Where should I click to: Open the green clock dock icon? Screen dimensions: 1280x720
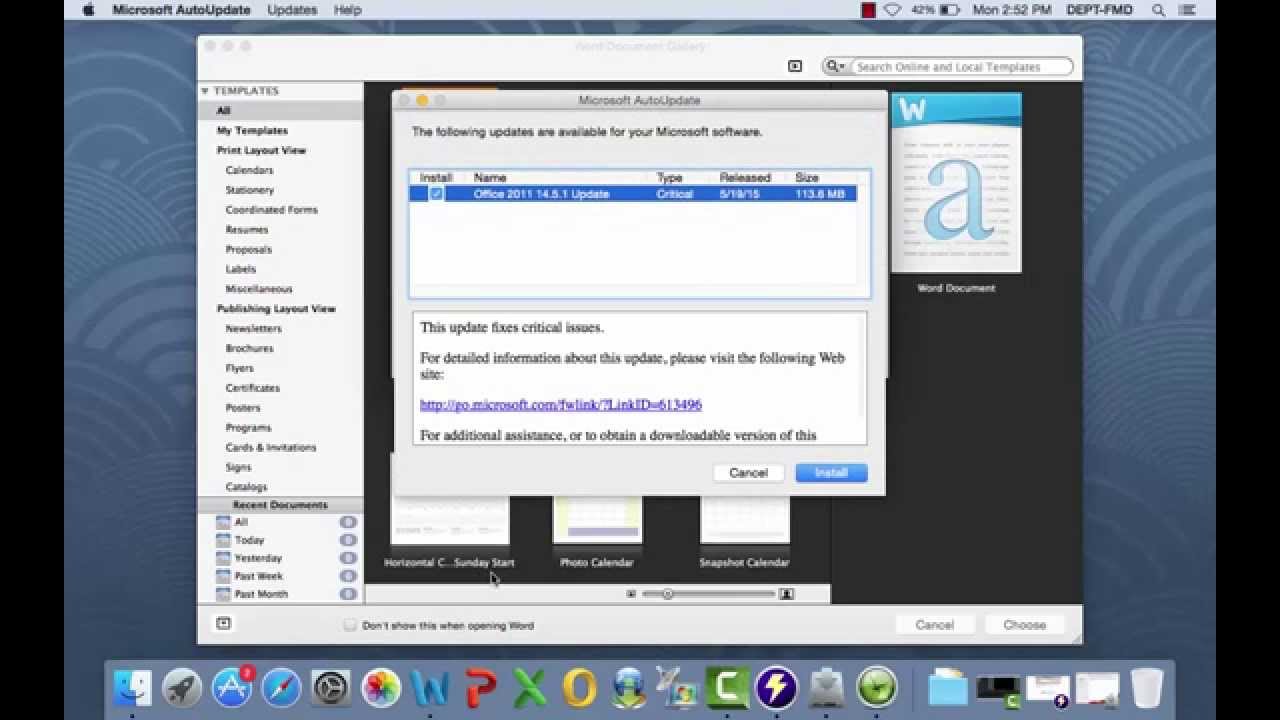click(x=877, y=687)
